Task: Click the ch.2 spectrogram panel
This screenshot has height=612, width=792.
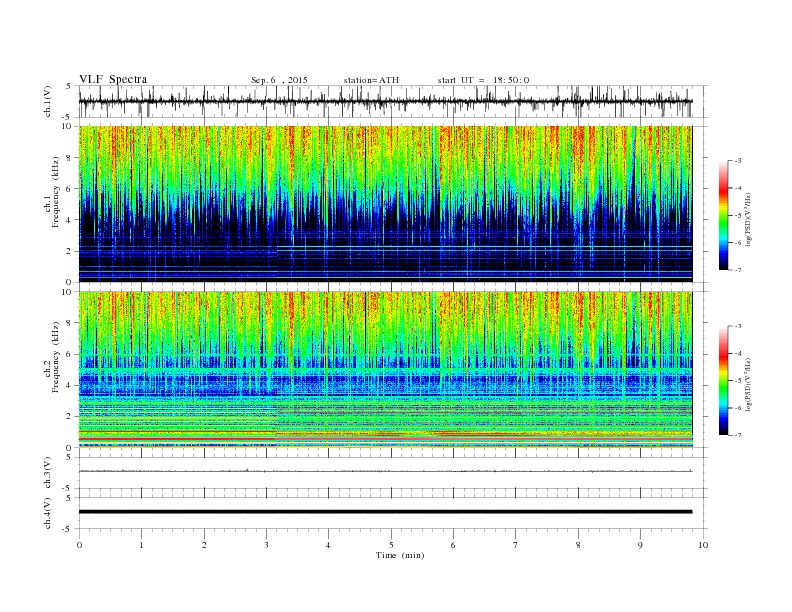Action: pos(385,370)
